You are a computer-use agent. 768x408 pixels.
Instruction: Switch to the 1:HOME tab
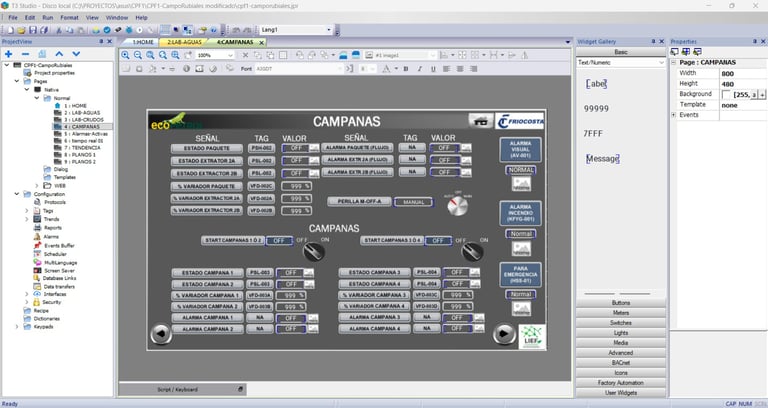[x=144, y=43]
